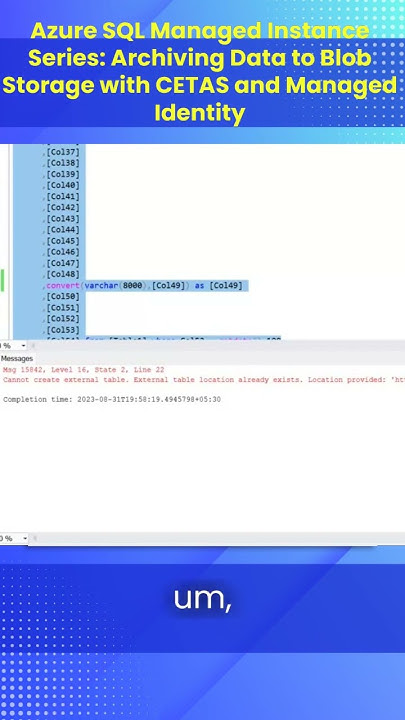Click the convert(varchar(8000),[Col49]) code line
The image size is (405, 720).
(144, 286)
